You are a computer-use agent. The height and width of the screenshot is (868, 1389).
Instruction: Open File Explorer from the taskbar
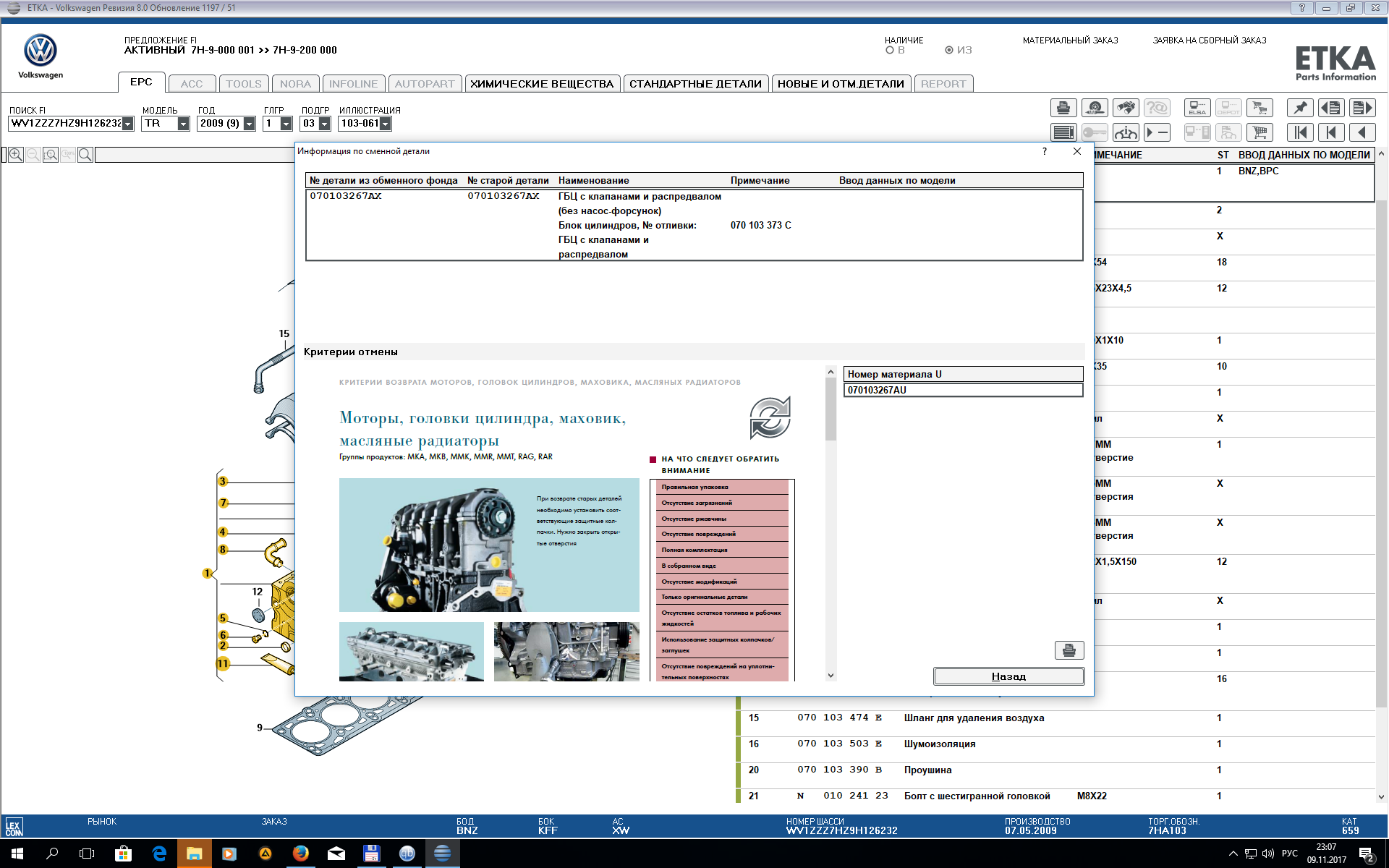194,854
